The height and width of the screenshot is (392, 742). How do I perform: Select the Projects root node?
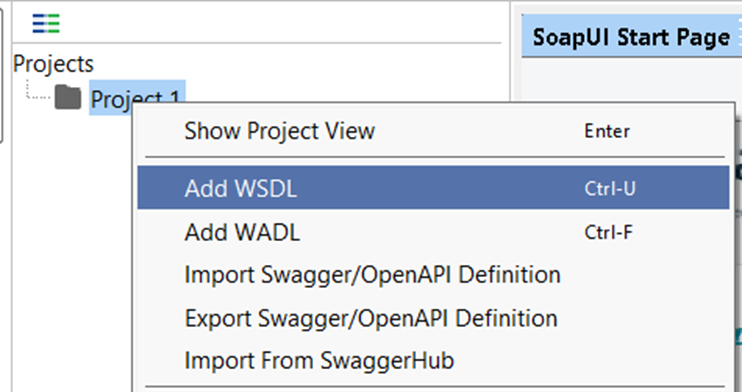(53, 63)
